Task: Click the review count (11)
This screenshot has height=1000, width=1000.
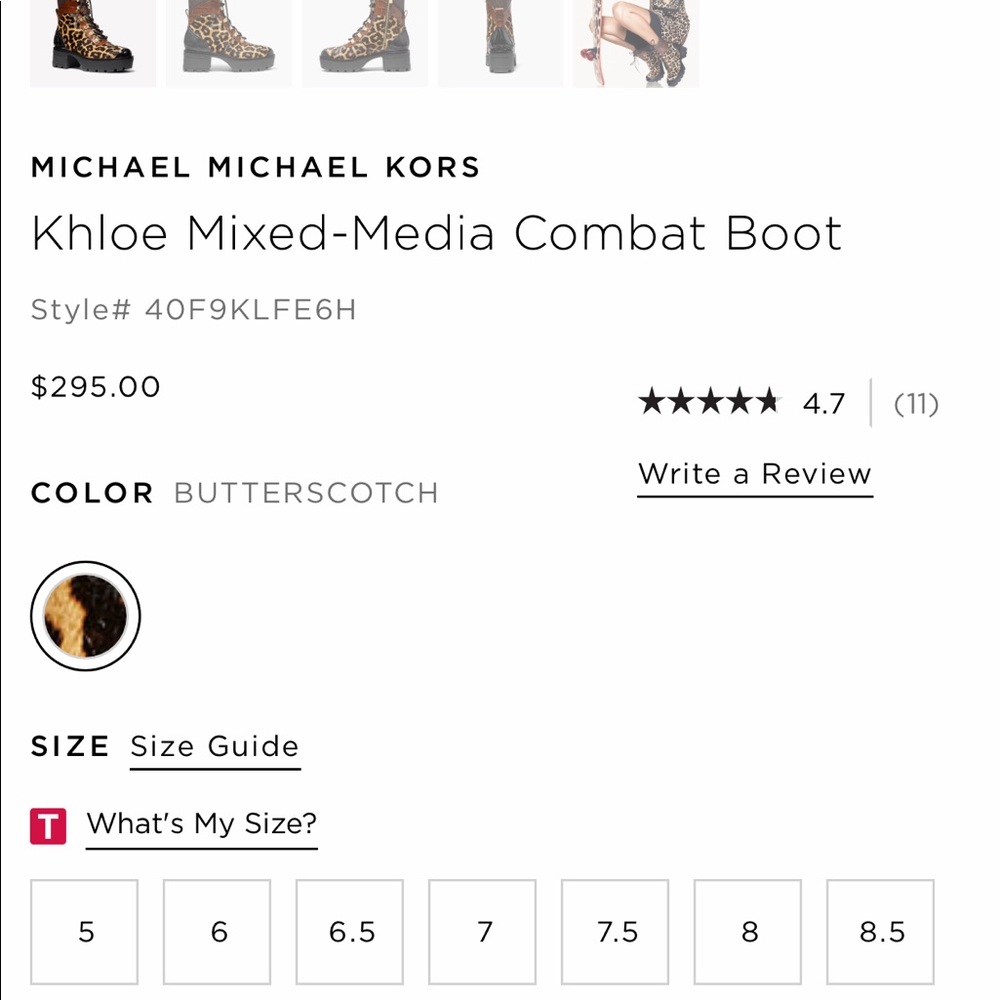Action: [916, 404]
